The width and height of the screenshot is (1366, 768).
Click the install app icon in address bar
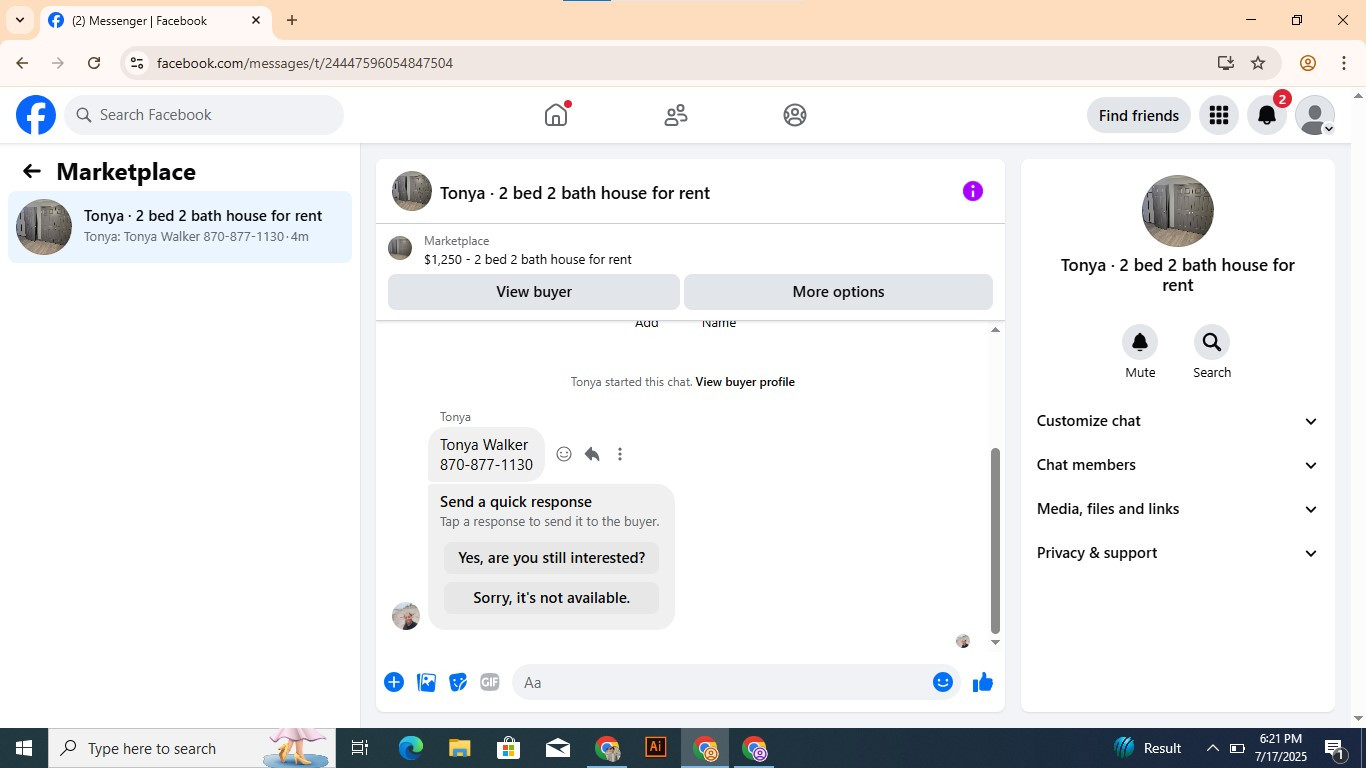tap(1226, 63)
